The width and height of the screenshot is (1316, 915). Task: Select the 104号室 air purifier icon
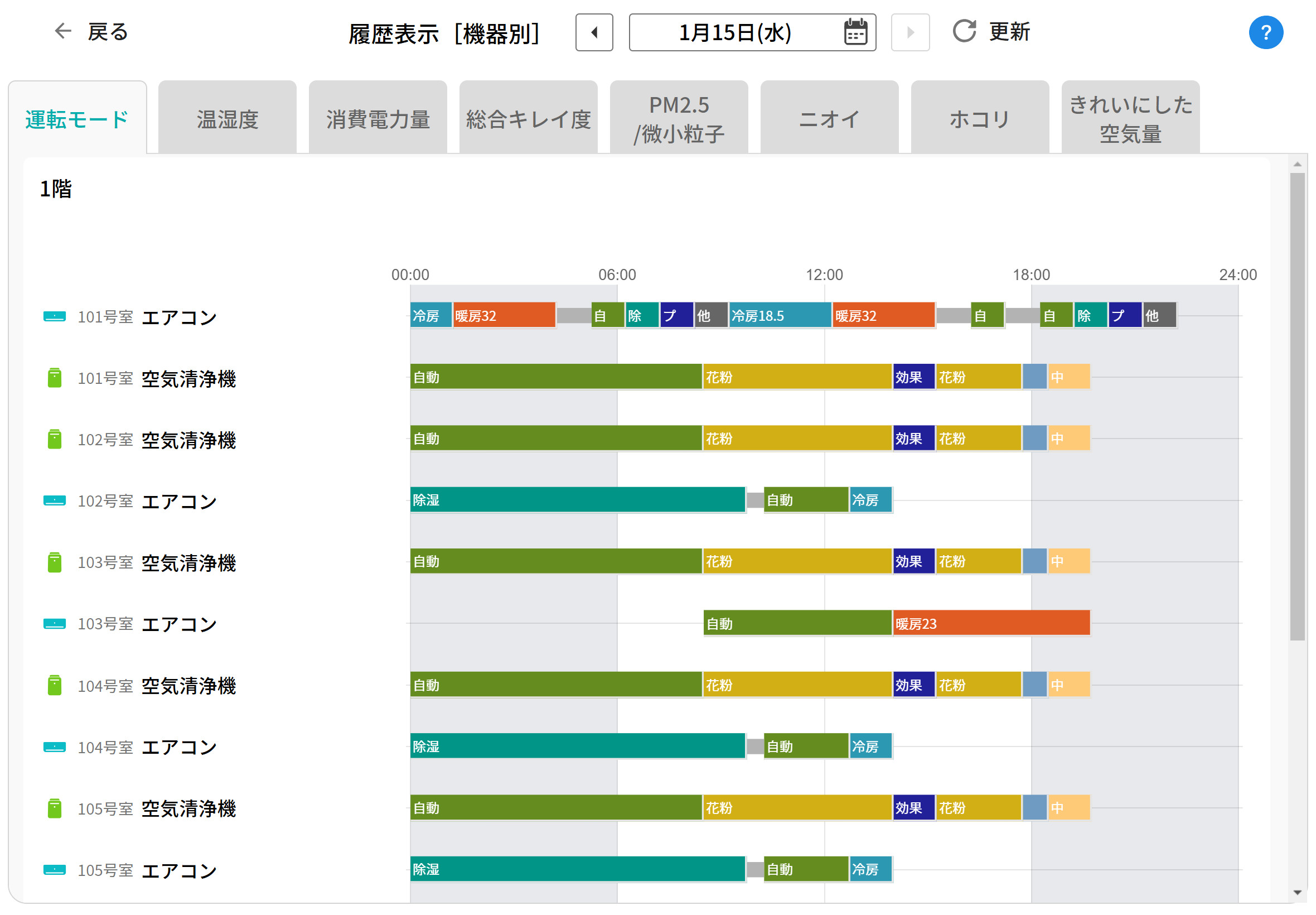pyautogui.click(x=54, y=685)
